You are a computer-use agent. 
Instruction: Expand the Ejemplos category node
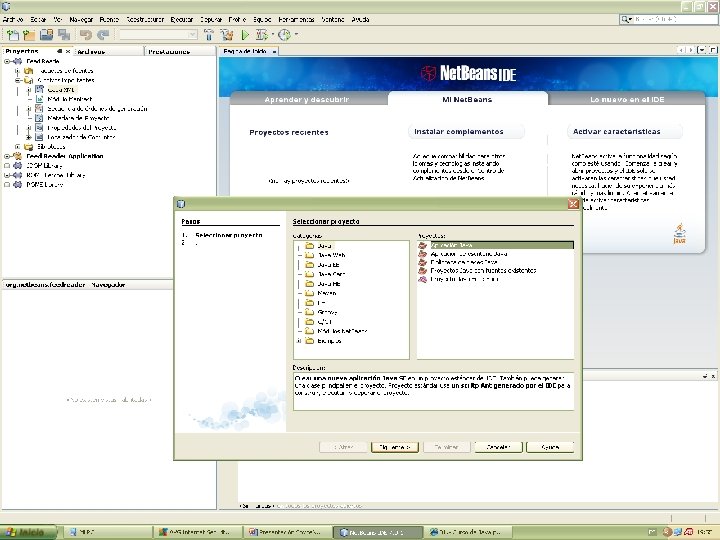point(299,341)
